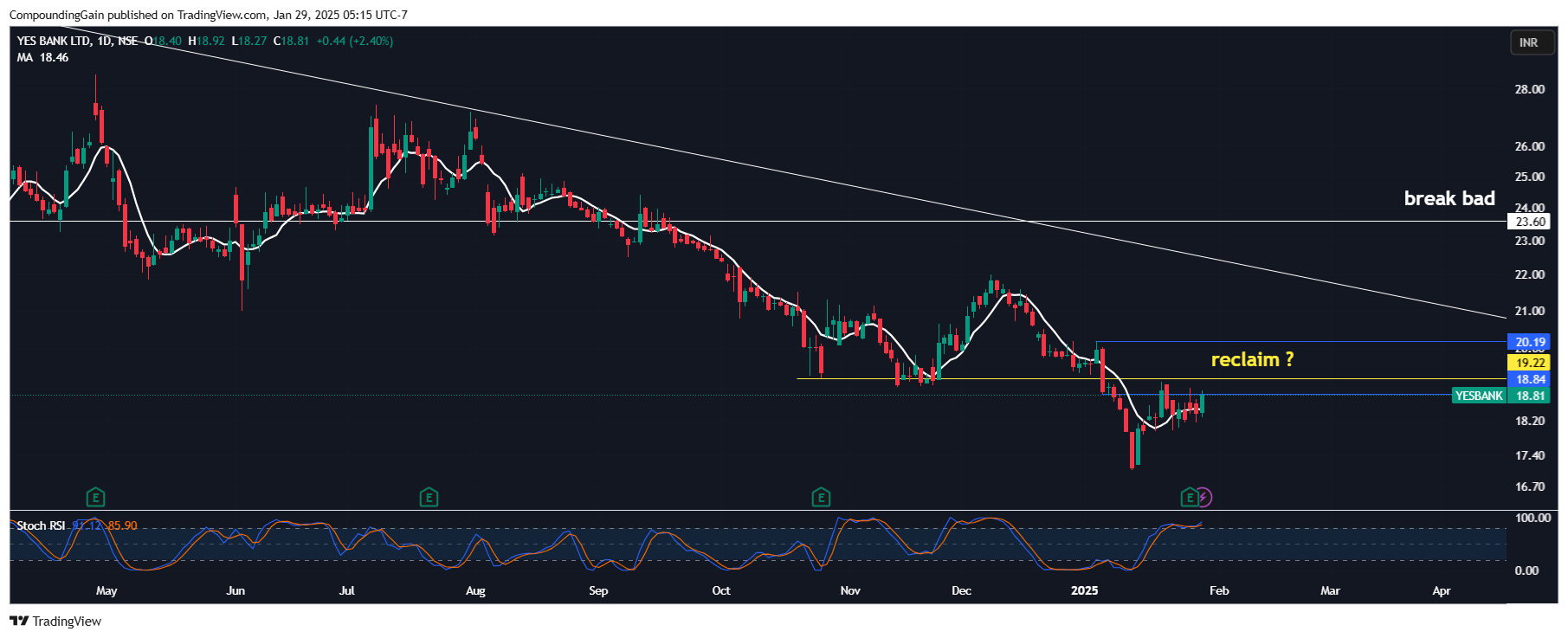
Task: Click the 28.00 price axis label
Action: (1530, 89)
